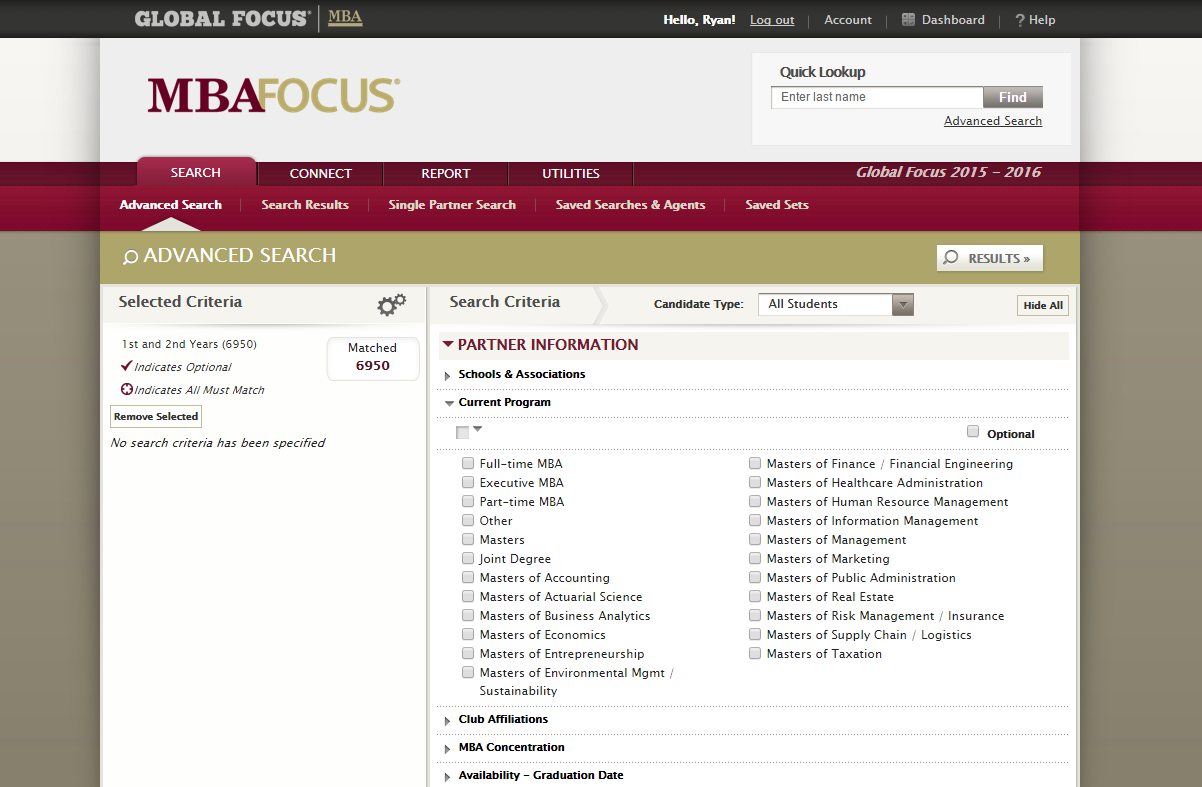Select the Masters of Taxation checkbox
Image resolution: width=1202 pixels, height=787 pixels.
click(755, 654)
